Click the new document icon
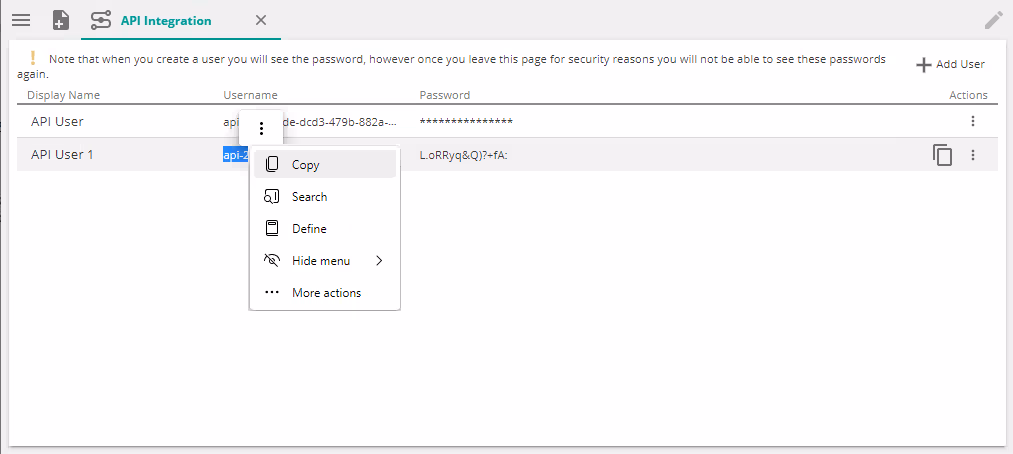1013x454 pixels. tap(61, 20)
